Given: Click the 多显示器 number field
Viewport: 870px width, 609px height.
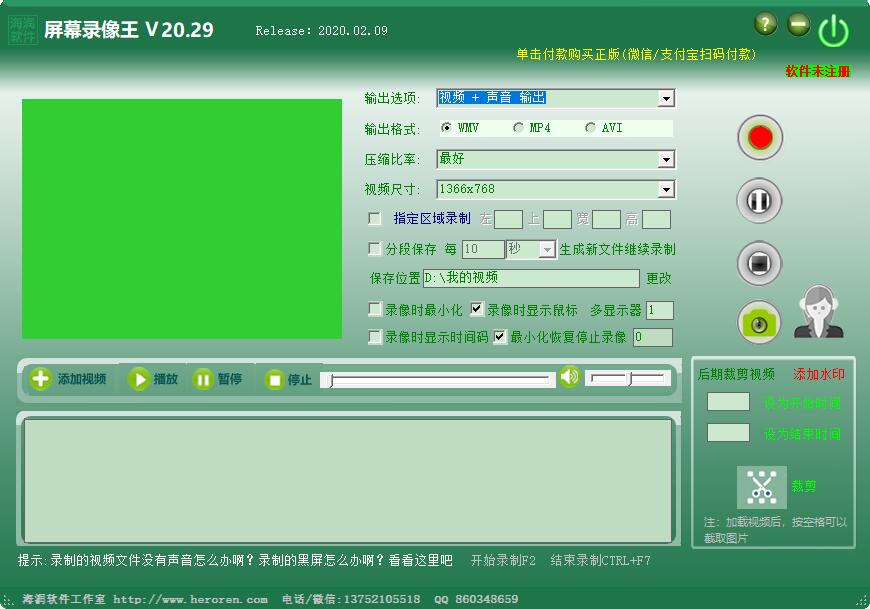Looking at the screenshot, I should click(660, 311).
